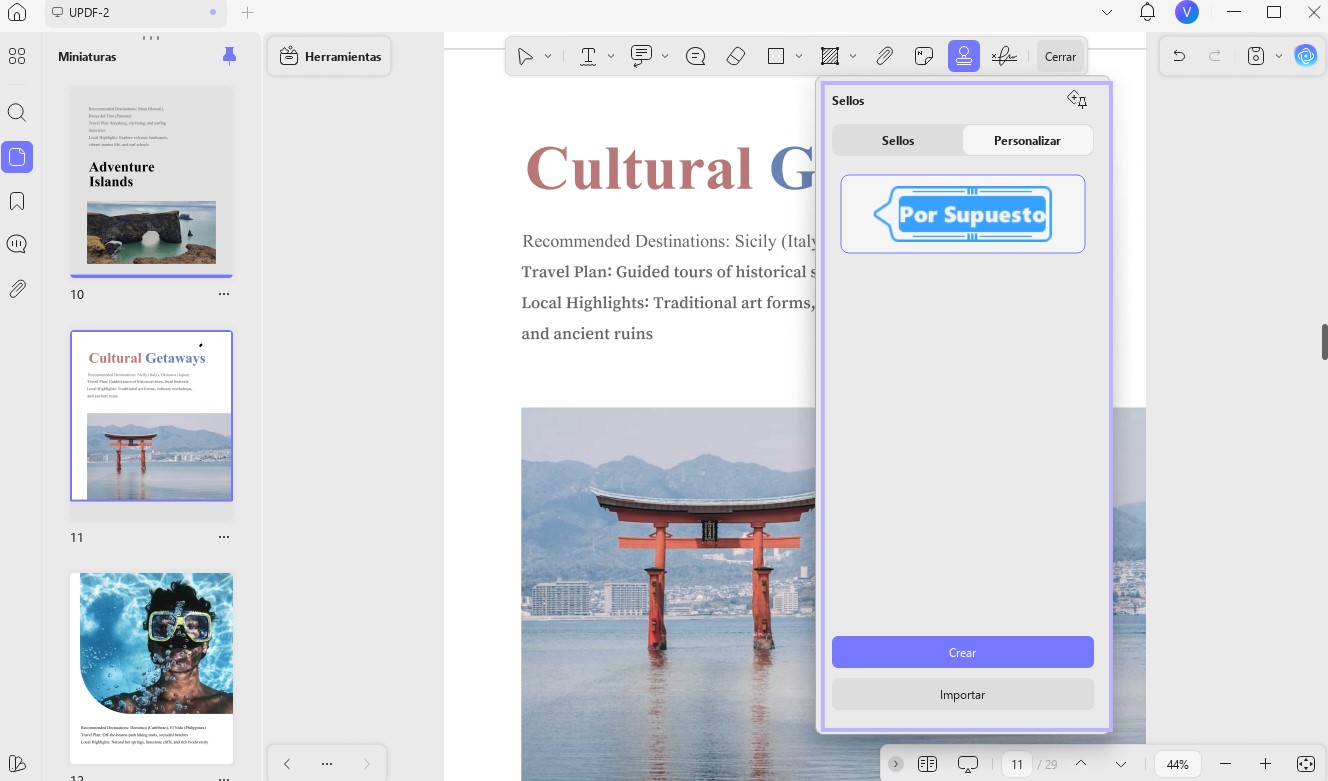The image size is (1328, 781).
Task: Select the signature tool
Action: (x=1004, y=57)
